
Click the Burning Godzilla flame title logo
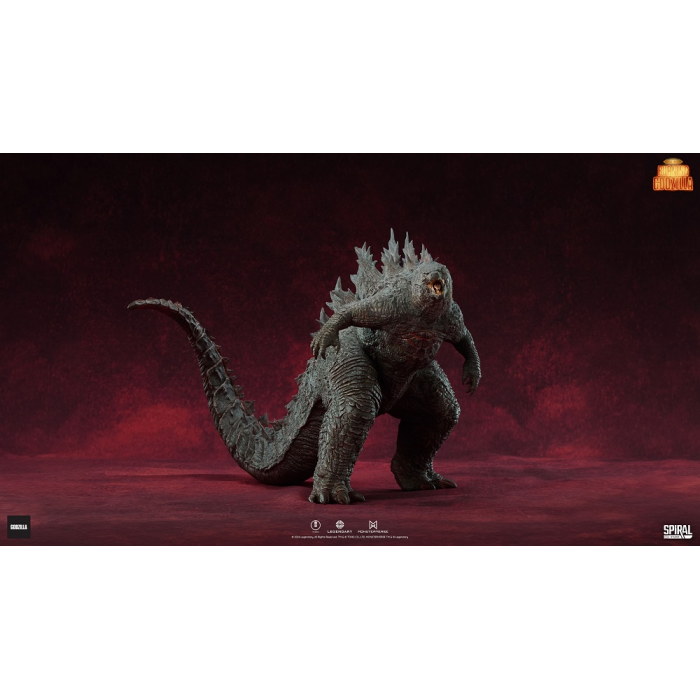(673, 175)
